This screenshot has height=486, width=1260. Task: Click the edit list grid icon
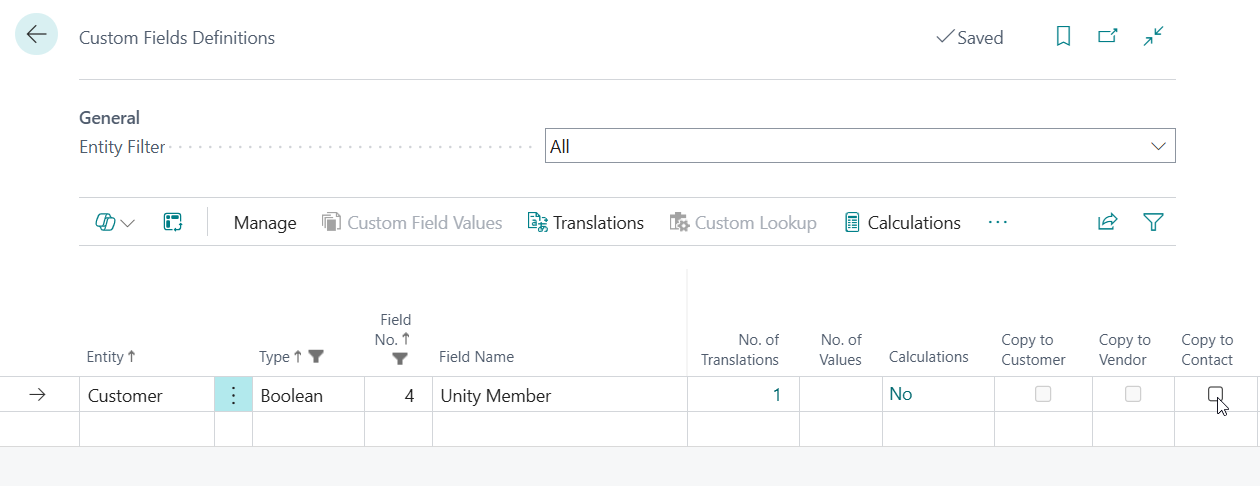pos(172,222)
